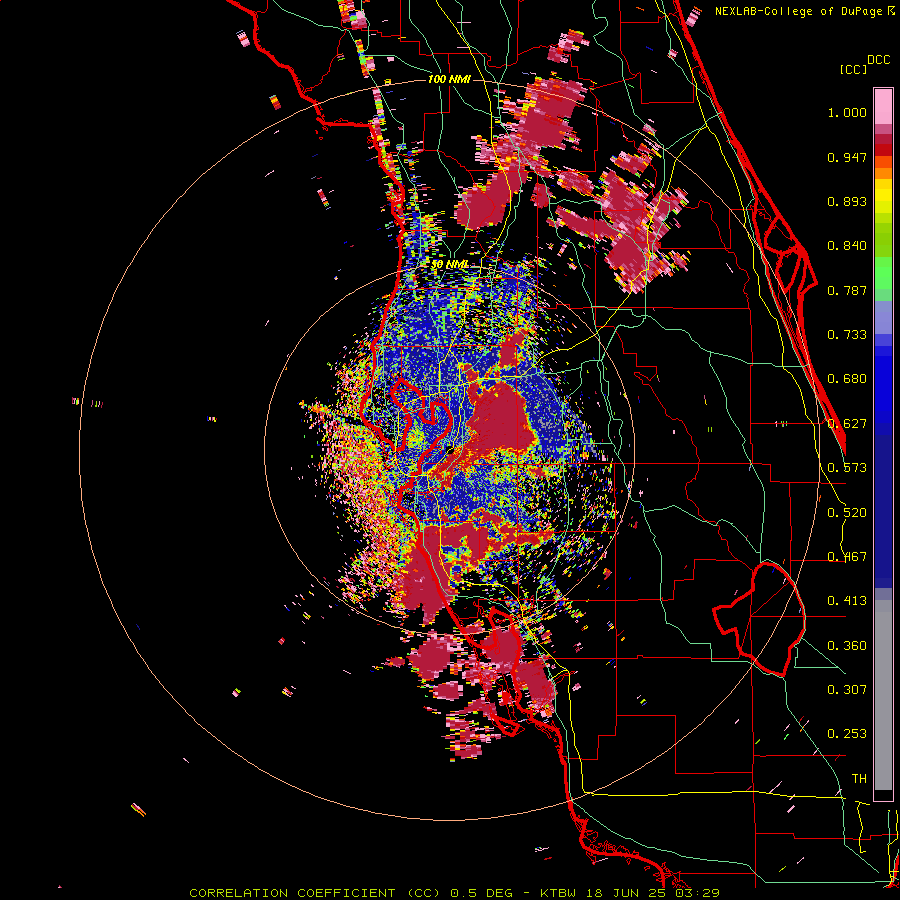
Task: Select the 0.787 scale value
Action: [847, 290]
